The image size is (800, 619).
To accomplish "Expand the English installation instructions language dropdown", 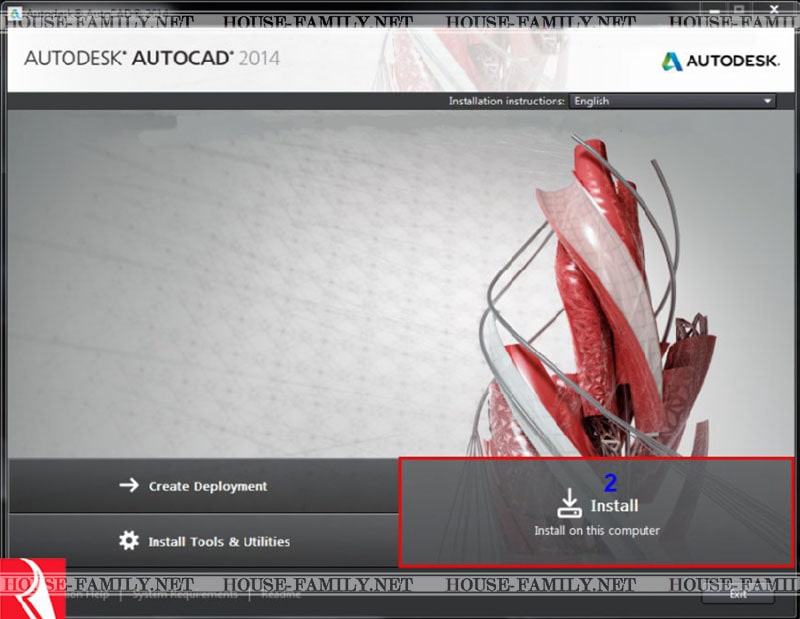I will 672,101.
